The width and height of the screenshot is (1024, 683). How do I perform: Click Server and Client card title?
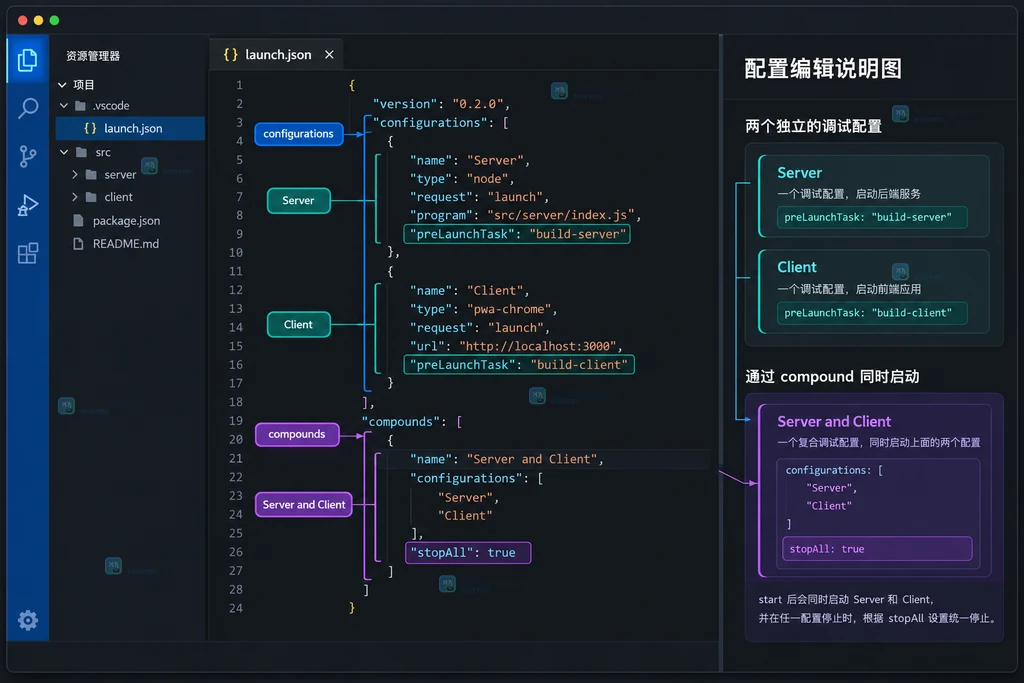(x=834, y=422)
